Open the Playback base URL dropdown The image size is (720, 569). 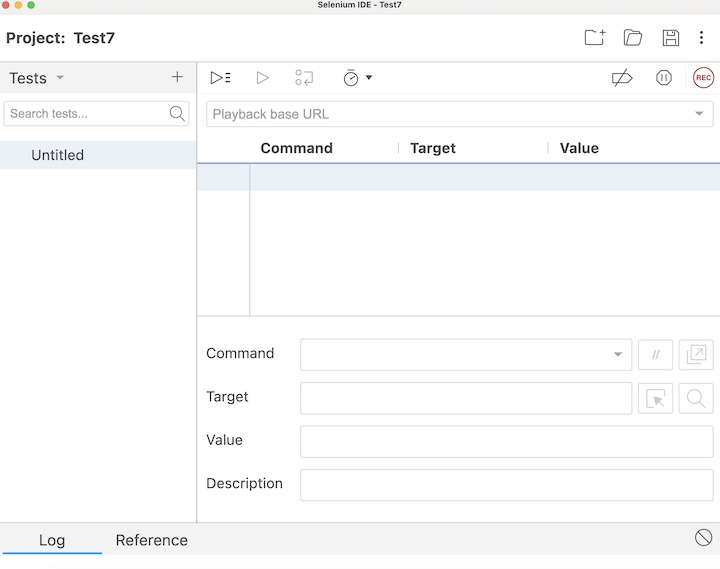tap(698, 114)
